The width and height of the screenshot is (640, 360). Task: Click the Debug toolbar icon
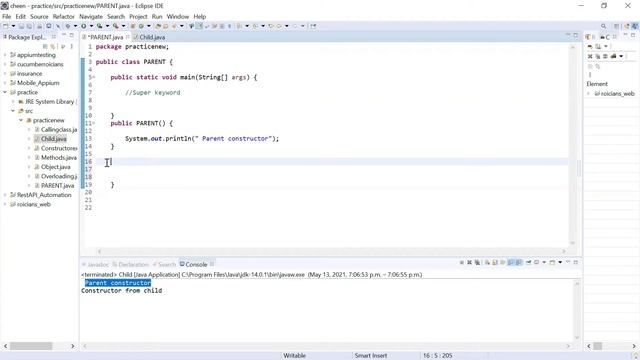68,26
